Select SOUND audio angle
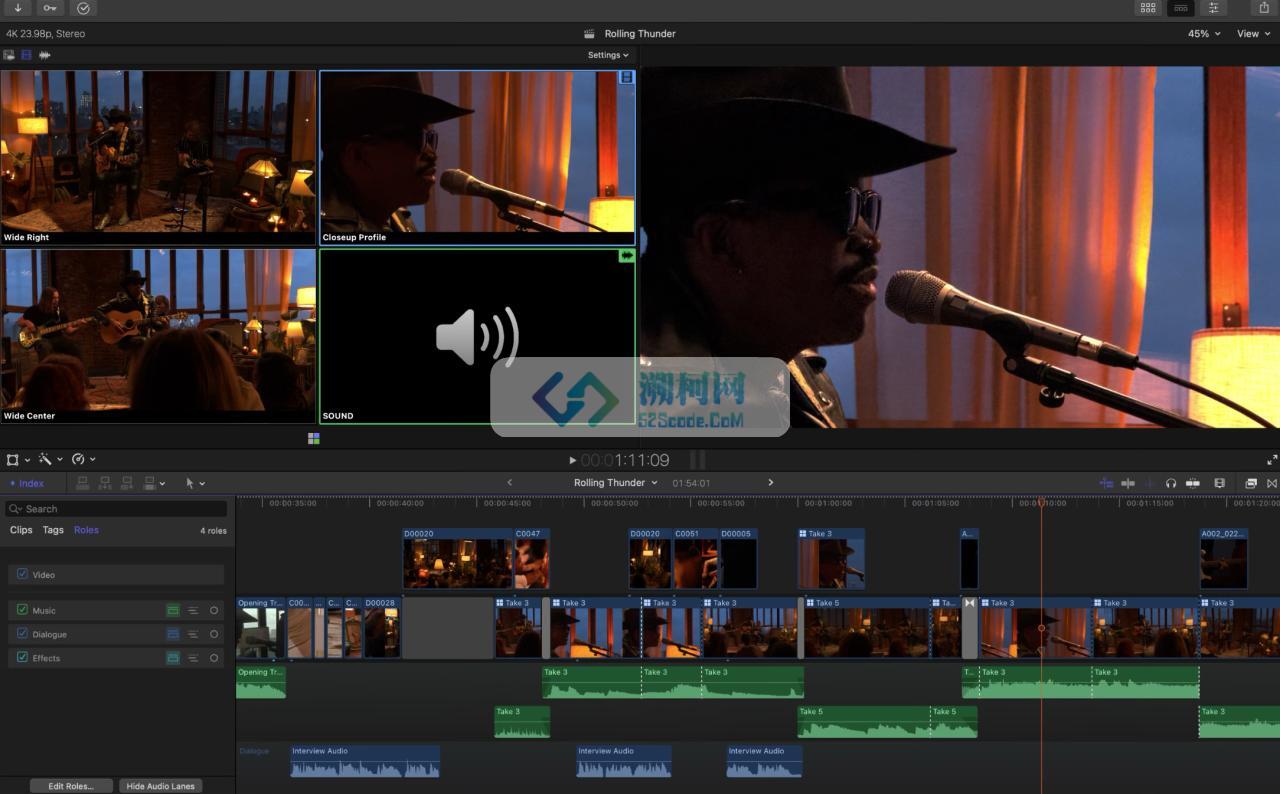The image size is (1280, 794). coord(477,336)
